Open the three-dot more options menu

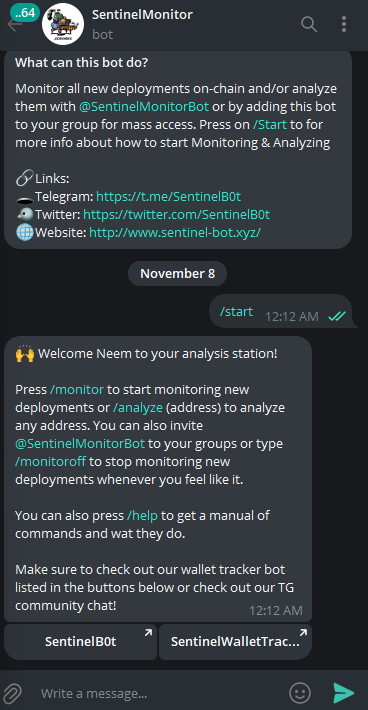click(344, 24)
